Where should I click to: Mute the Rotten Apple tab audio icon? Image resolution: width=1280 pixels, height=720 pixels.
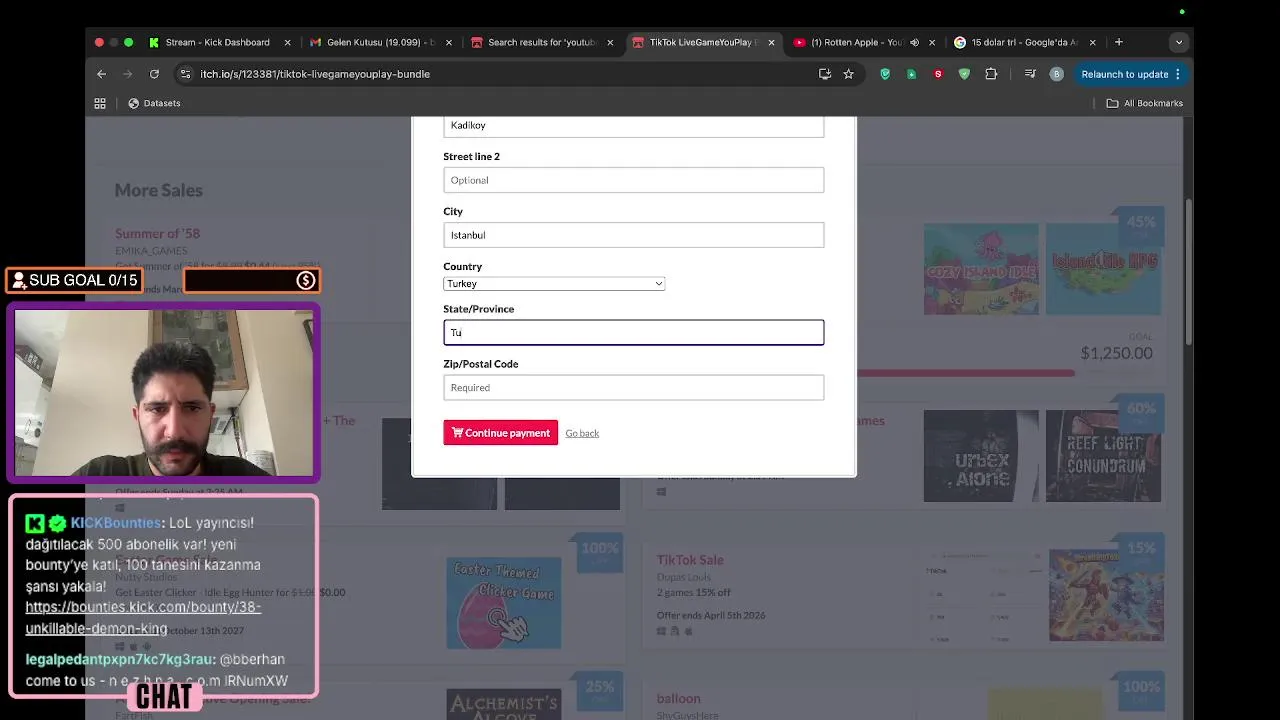point(914,43)
